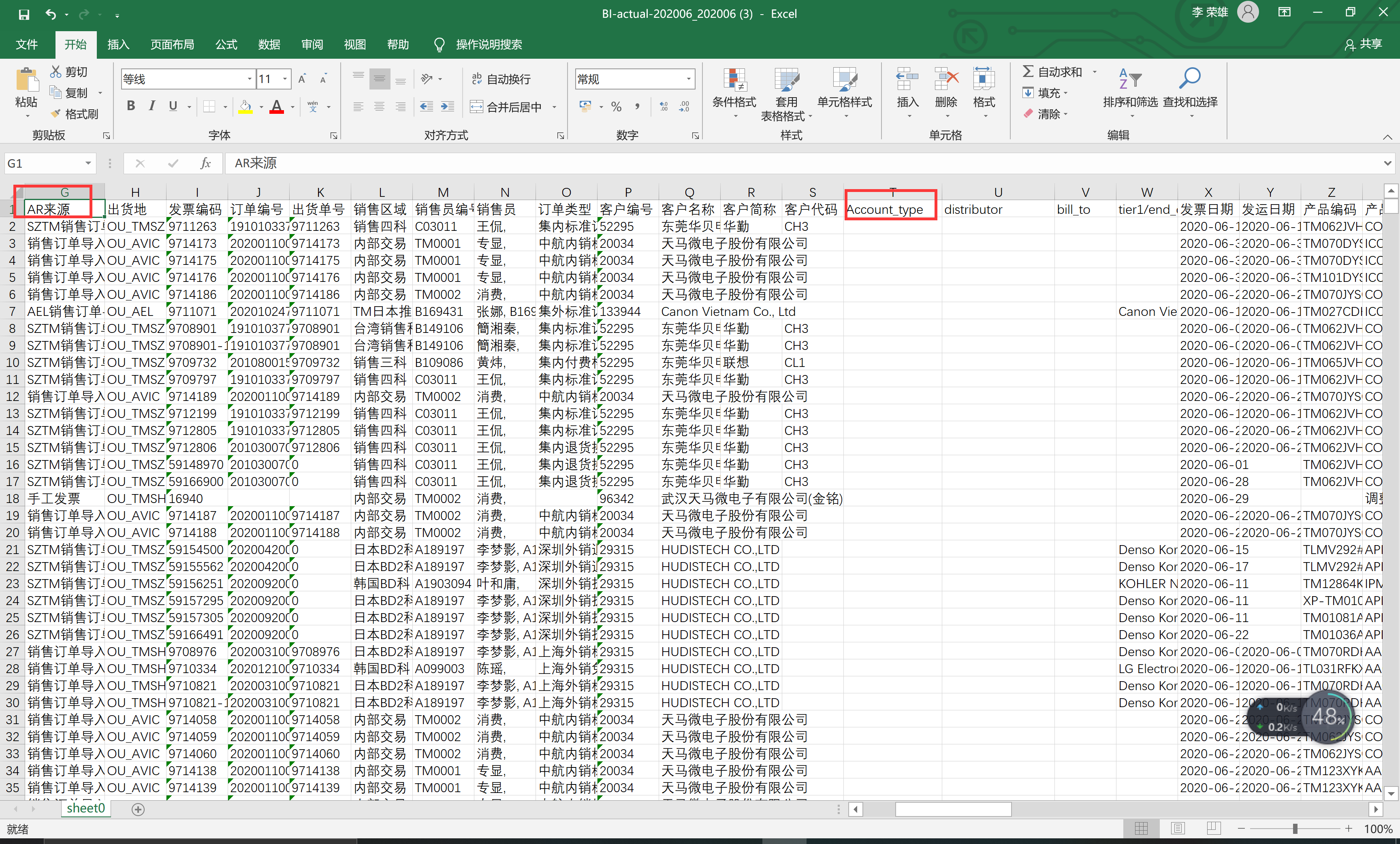
Task: Switch to Page Break Preview view
Action: (1214, 829)
